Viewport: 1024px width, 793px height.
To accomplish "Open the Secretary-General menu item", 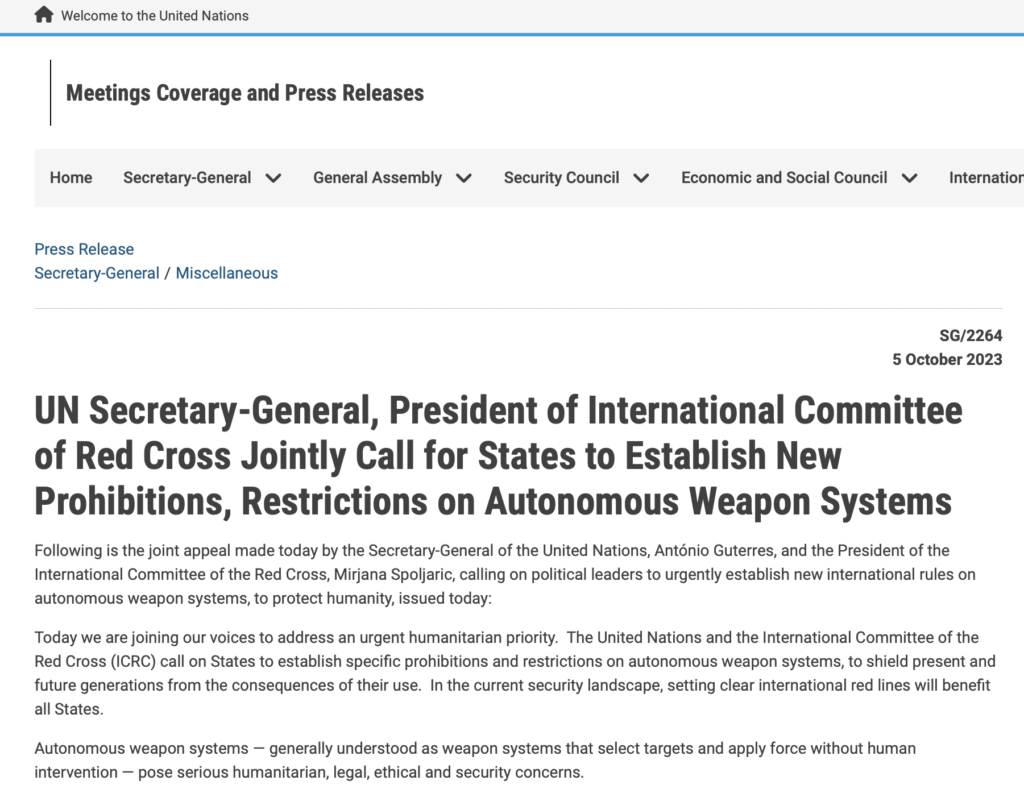I will 187,178.
